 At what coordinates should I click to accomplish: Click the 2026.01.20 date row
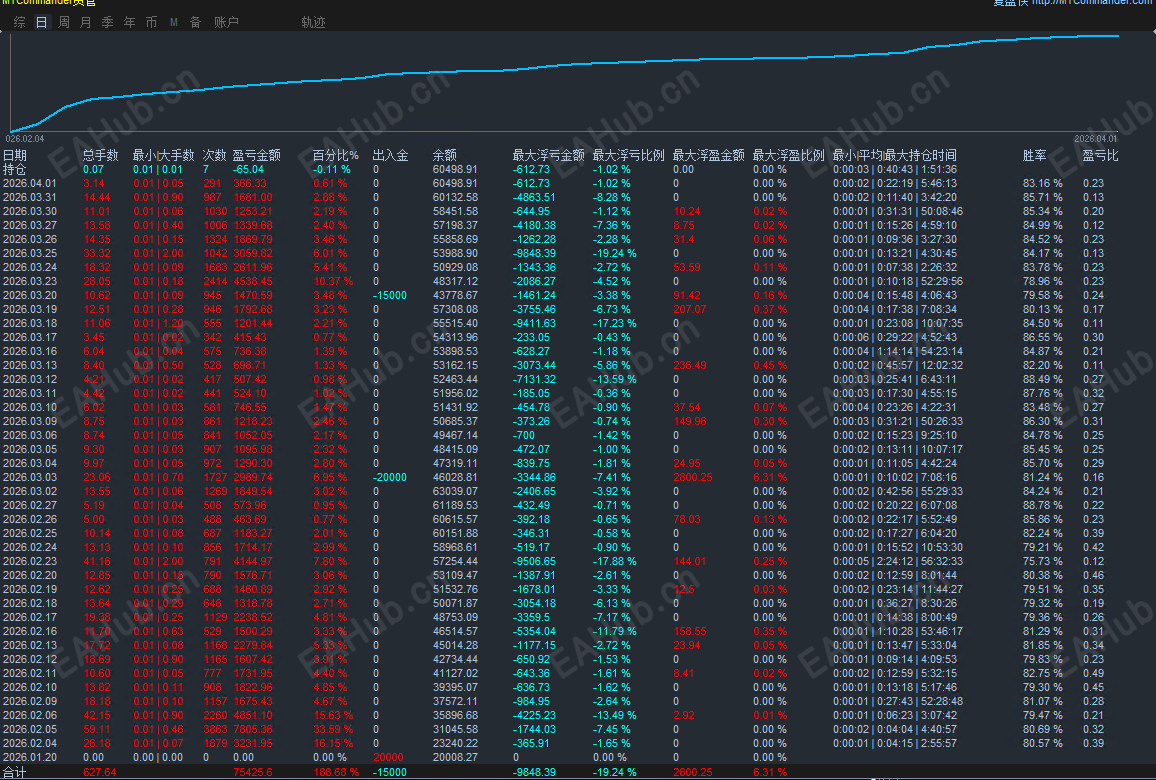(29, 757)
